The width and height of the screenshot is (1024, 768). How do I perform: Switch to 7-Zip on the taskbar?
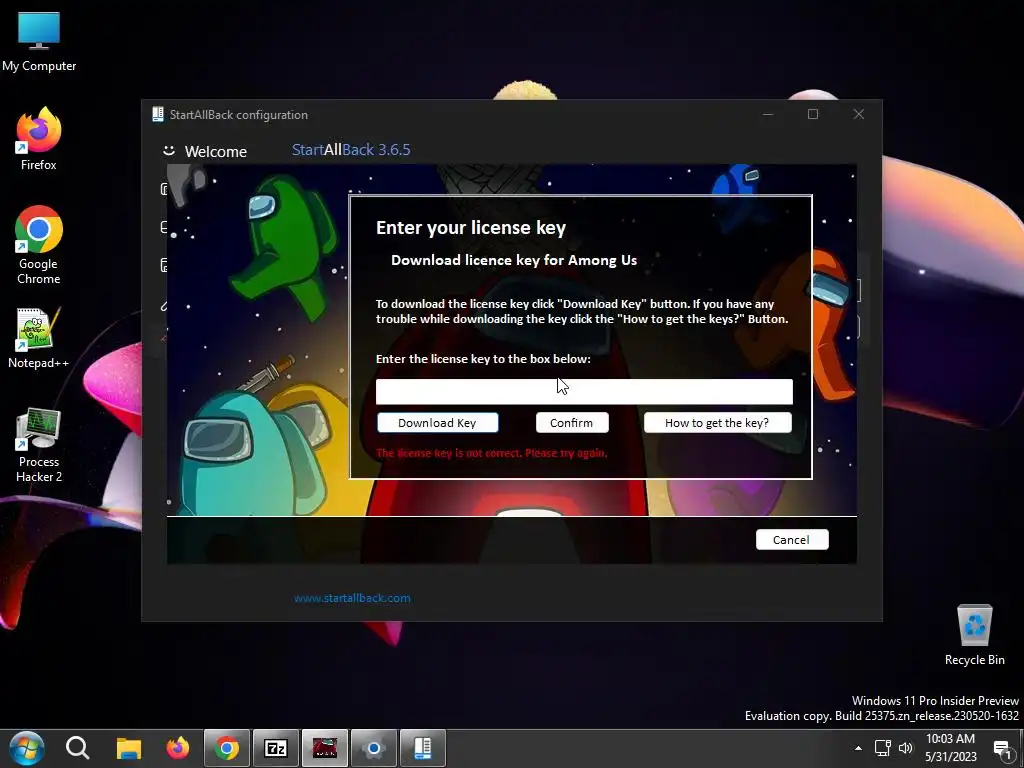[276, 748]
